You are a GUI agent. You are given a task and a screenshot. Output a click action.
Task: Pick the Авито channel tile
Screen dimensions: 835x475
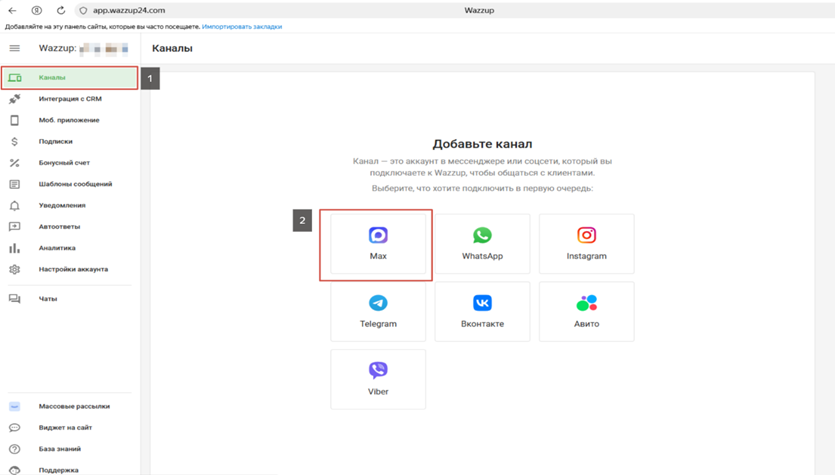point(586,311)
